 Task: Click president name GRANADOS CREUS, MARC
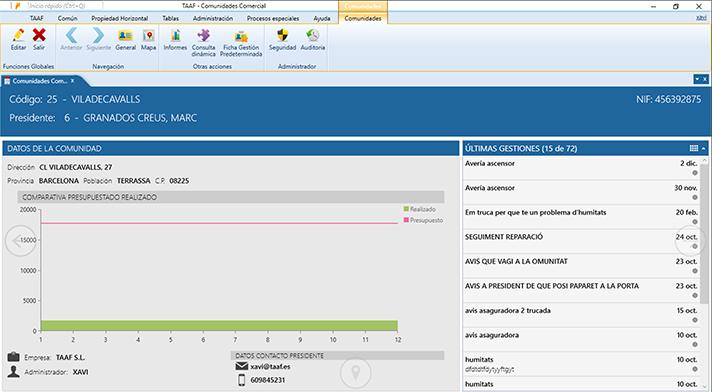coord(140,118)
